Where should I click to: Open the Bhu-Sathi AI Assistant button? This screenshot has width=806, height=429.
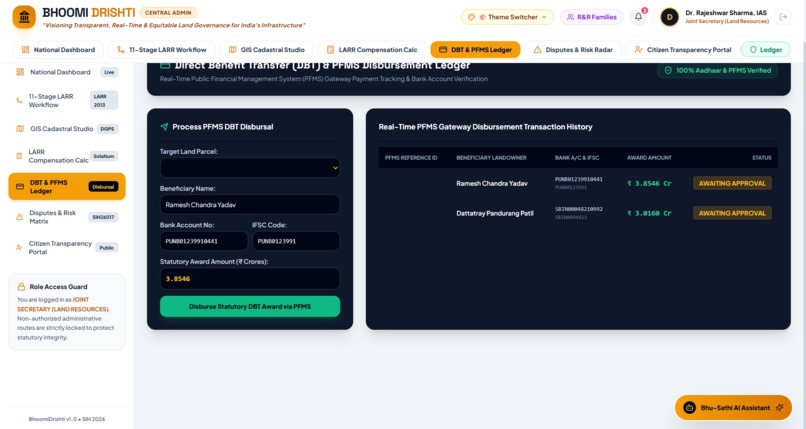tap(733, 407)
